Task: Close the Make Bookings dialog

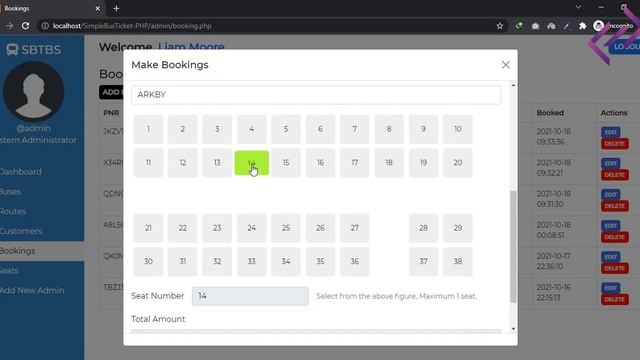Action: [x=505, y=65]
